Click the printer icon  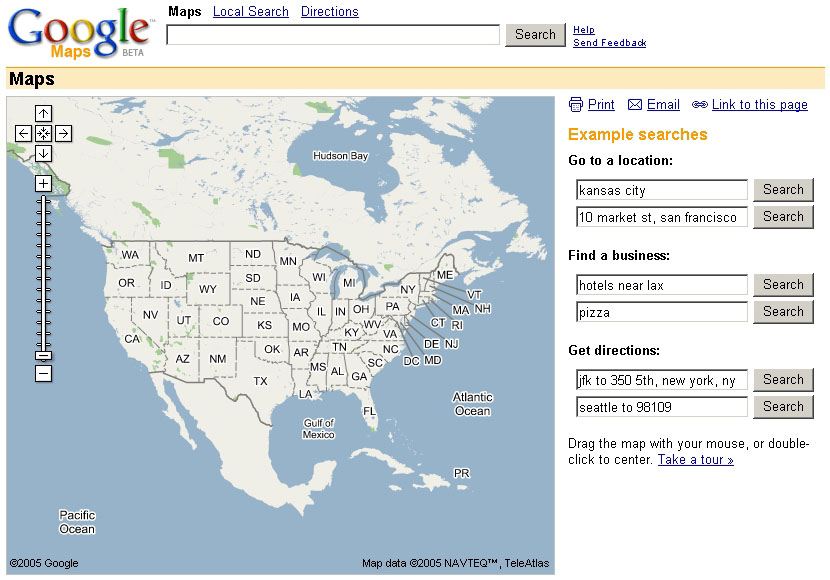click(x=575, y=105)
